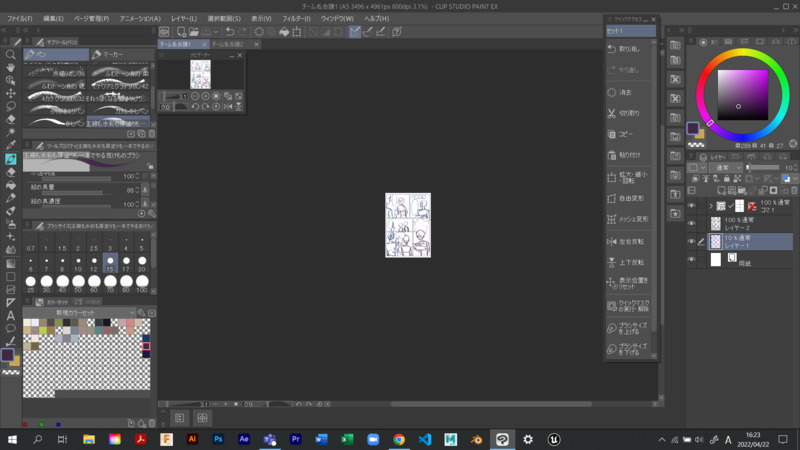Viewport: 800px width, 450px height.
Task: Click the flip horizontal icon in Quick Access
Action: [612, 241]
